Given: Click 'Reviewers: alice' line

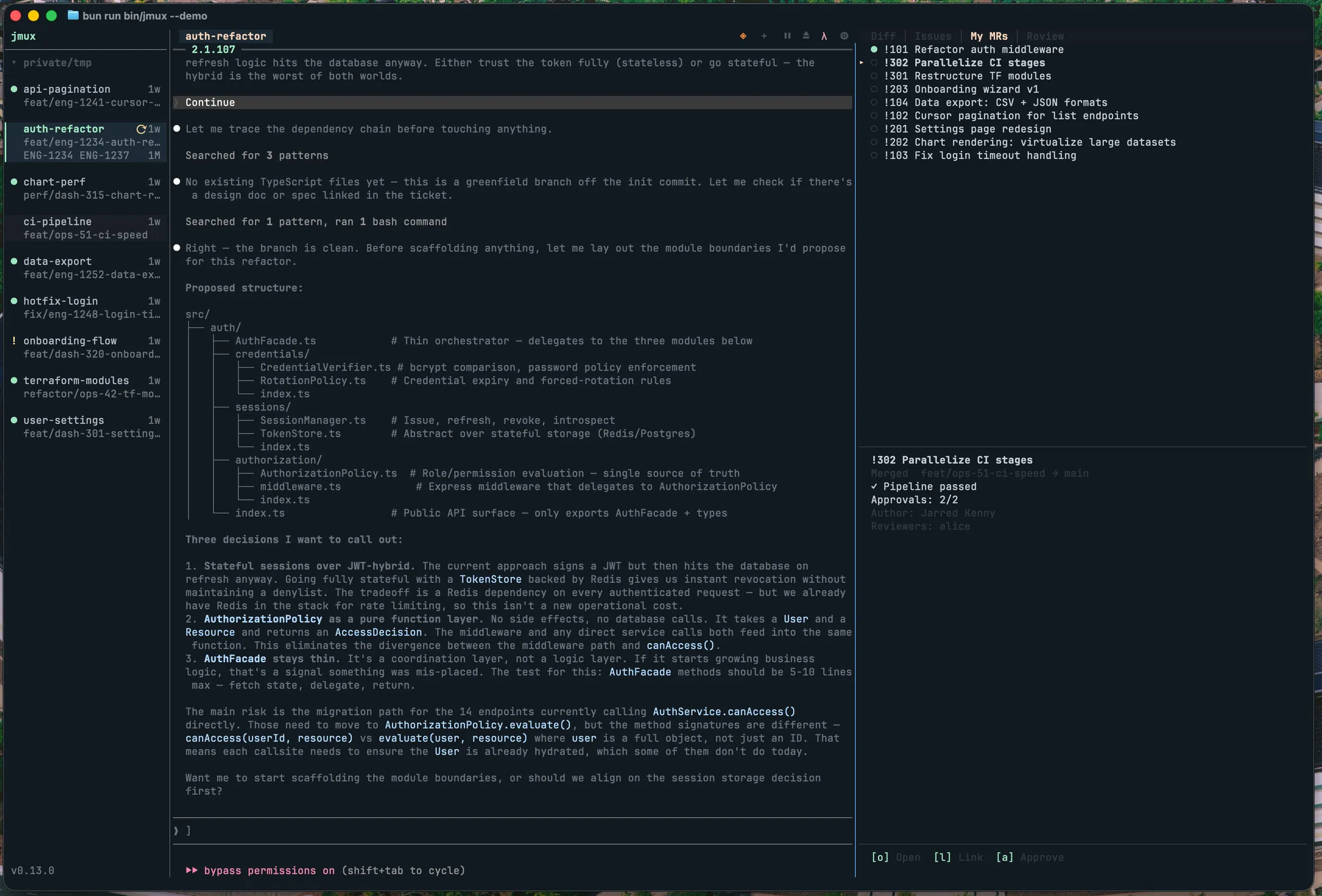Looking at the screenshot, I should tap(920, 526).
